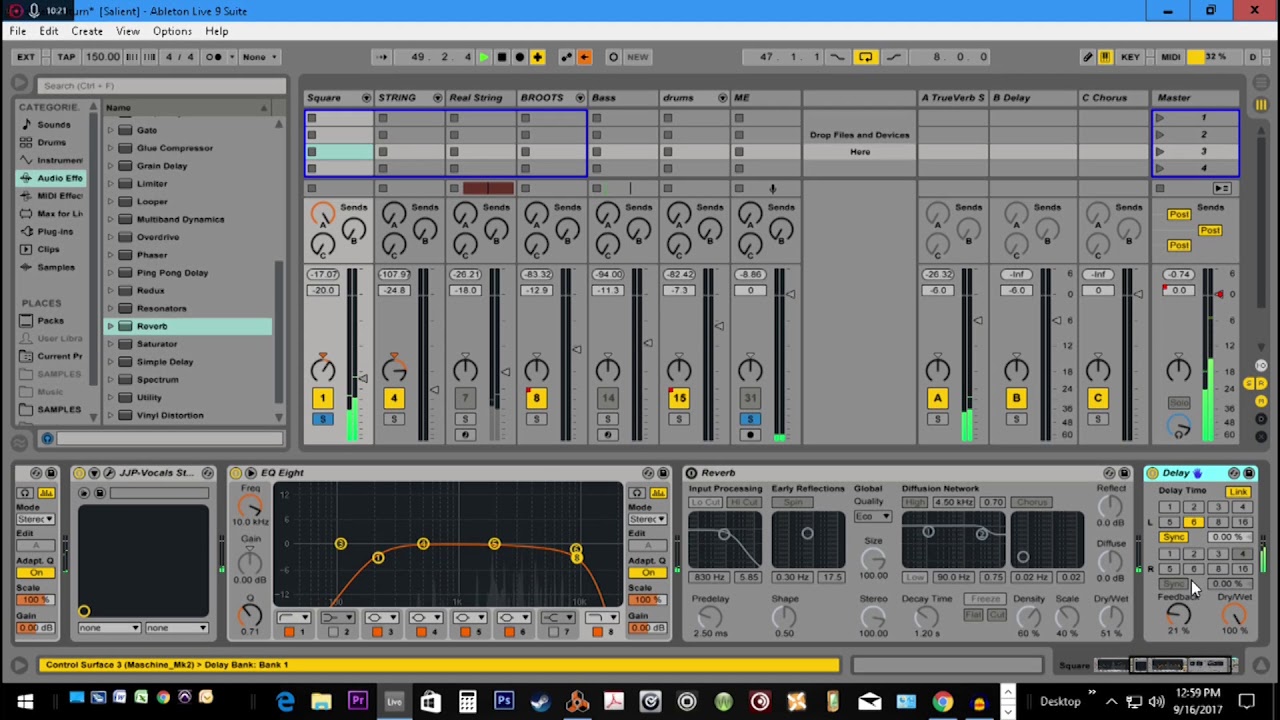Toggle the Square track activator numbered 1
This screenshot has height=720, width=1280.
pyautogui.click(x=322, y=399)
